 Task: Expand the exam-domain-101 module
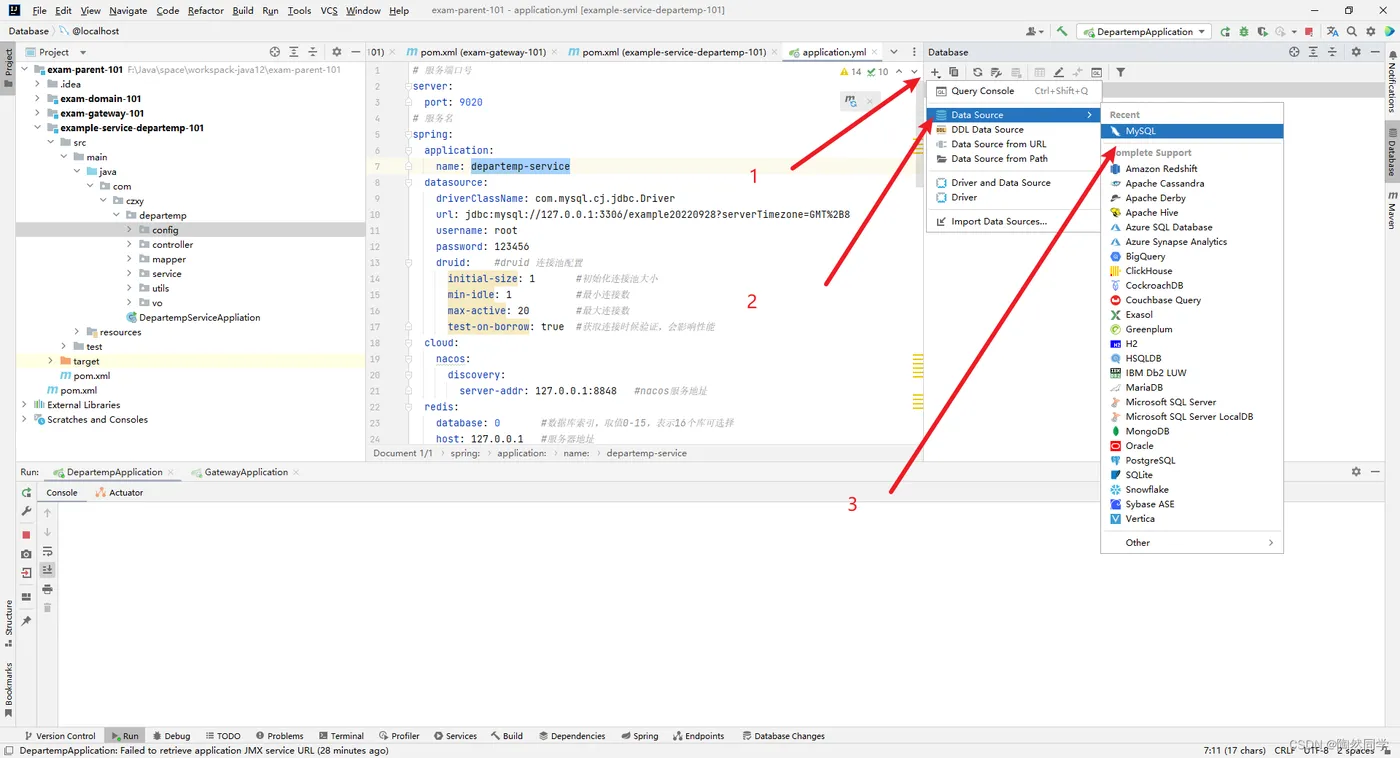coord(38,99)
